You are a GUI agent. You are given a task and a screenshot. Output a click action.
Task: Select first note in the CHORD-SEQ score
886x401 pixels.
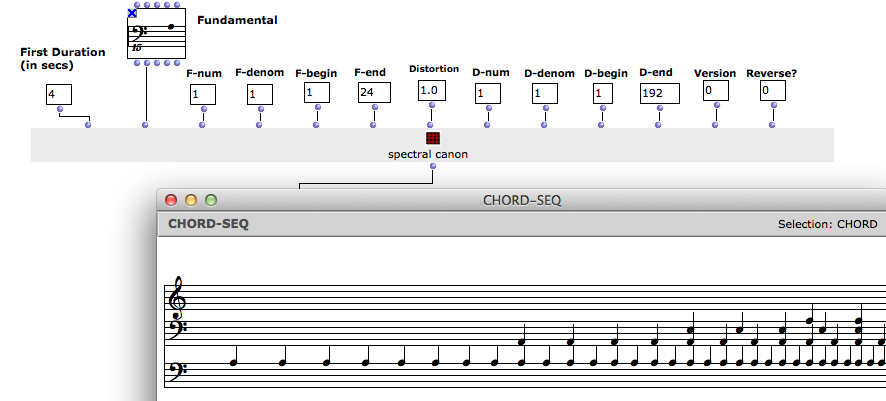click(x=234, y=362)
